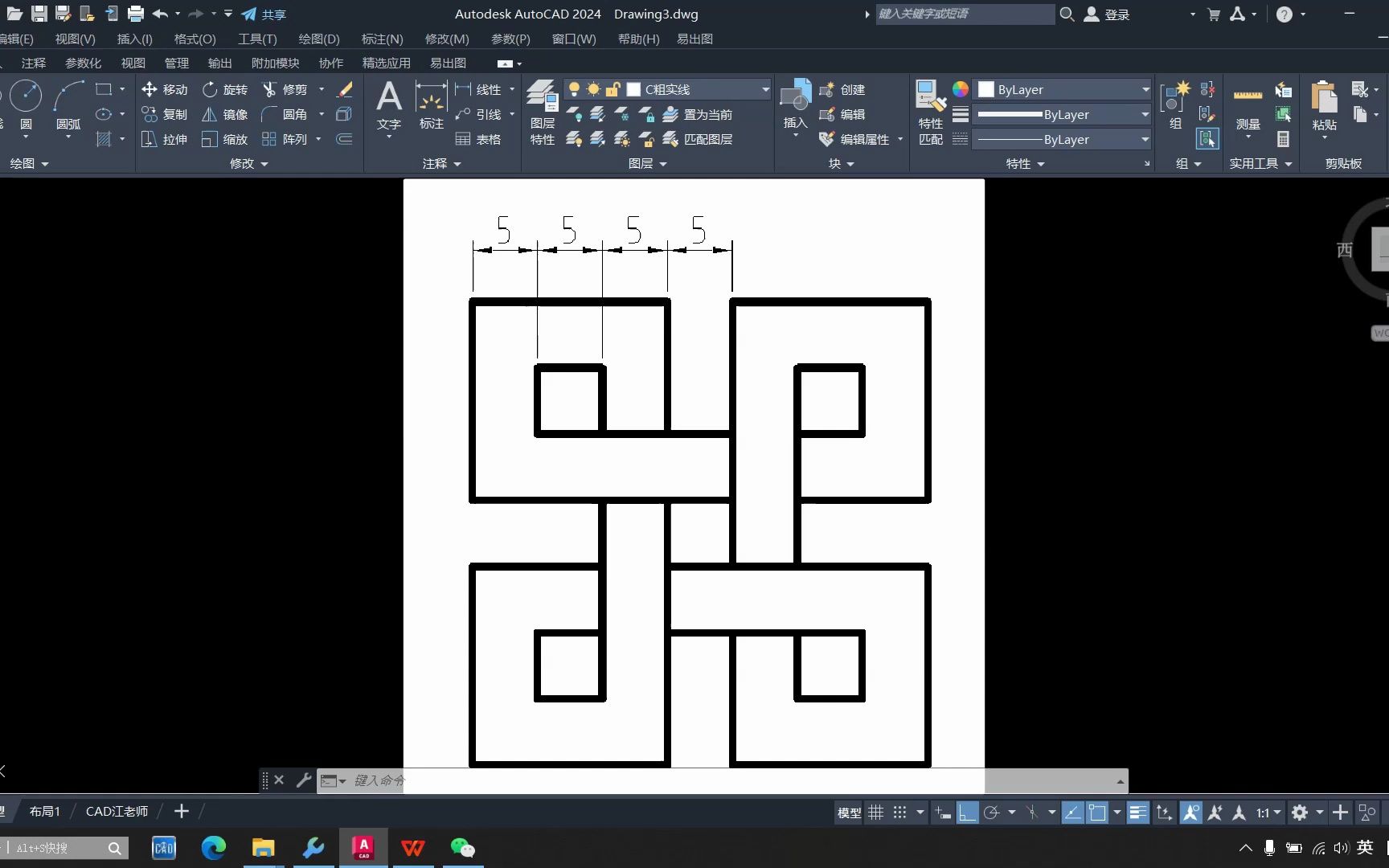The width and height of the screenshot is (1389, 868).
Task: Click Insert block (插入) icon
Action: pyautogui.click(x=796, y=104)
